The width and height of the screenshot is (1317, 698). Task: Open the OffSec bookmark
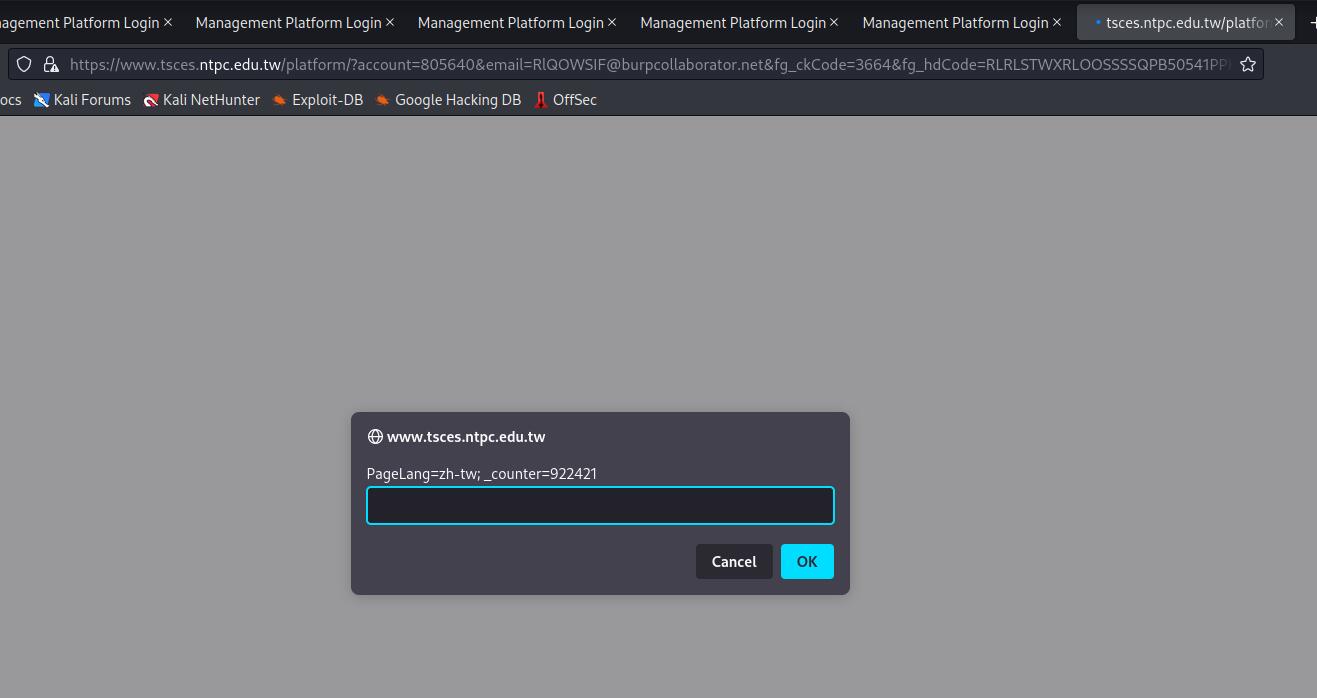pos(565,99)
